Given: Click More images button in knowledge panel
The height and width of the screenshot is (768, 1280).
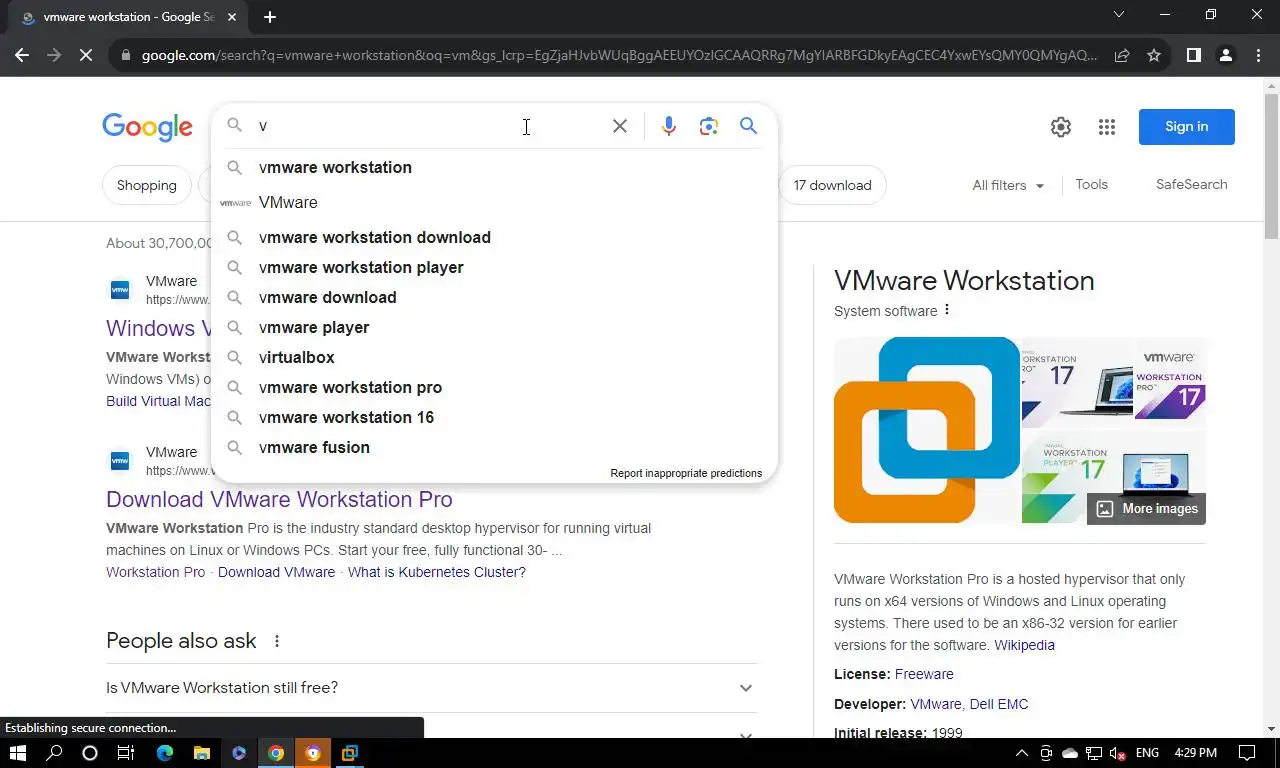Looking at the screenshot, I should point(1146,509).
